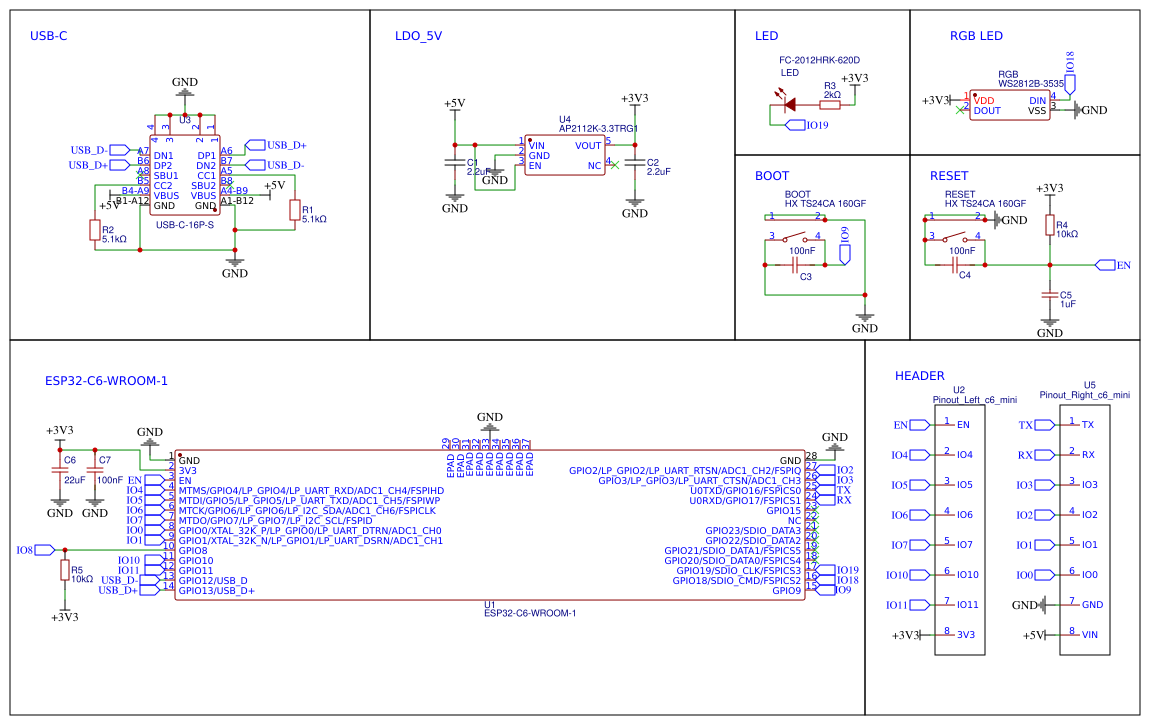The image size is (1150, 725).
Task: Click the USB-C section title text
Action: pyautogui.click(x=47, y=35)
